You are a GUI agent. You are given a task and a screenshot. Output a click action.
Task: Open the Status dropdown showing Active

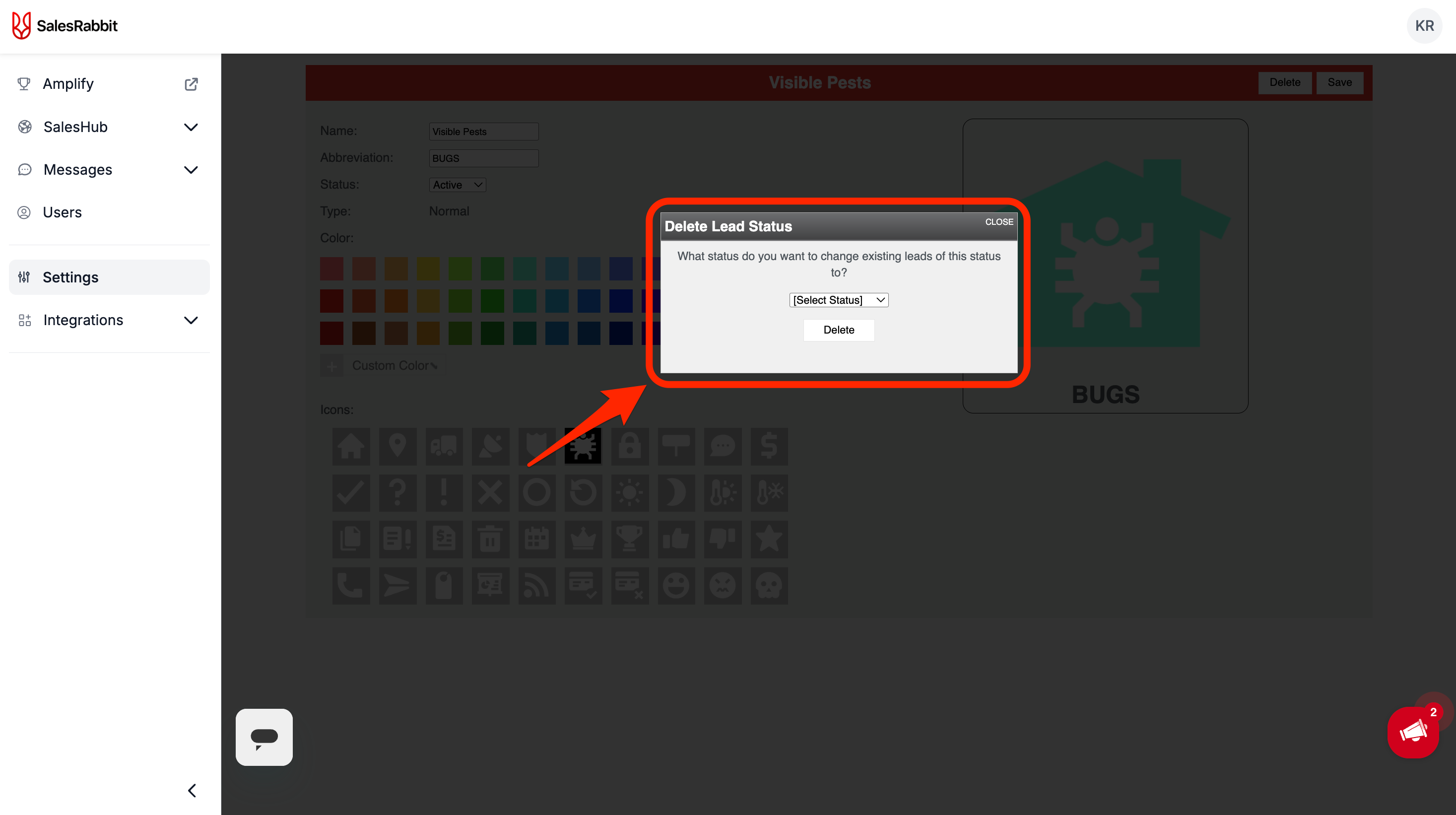[x=457, y=184]
